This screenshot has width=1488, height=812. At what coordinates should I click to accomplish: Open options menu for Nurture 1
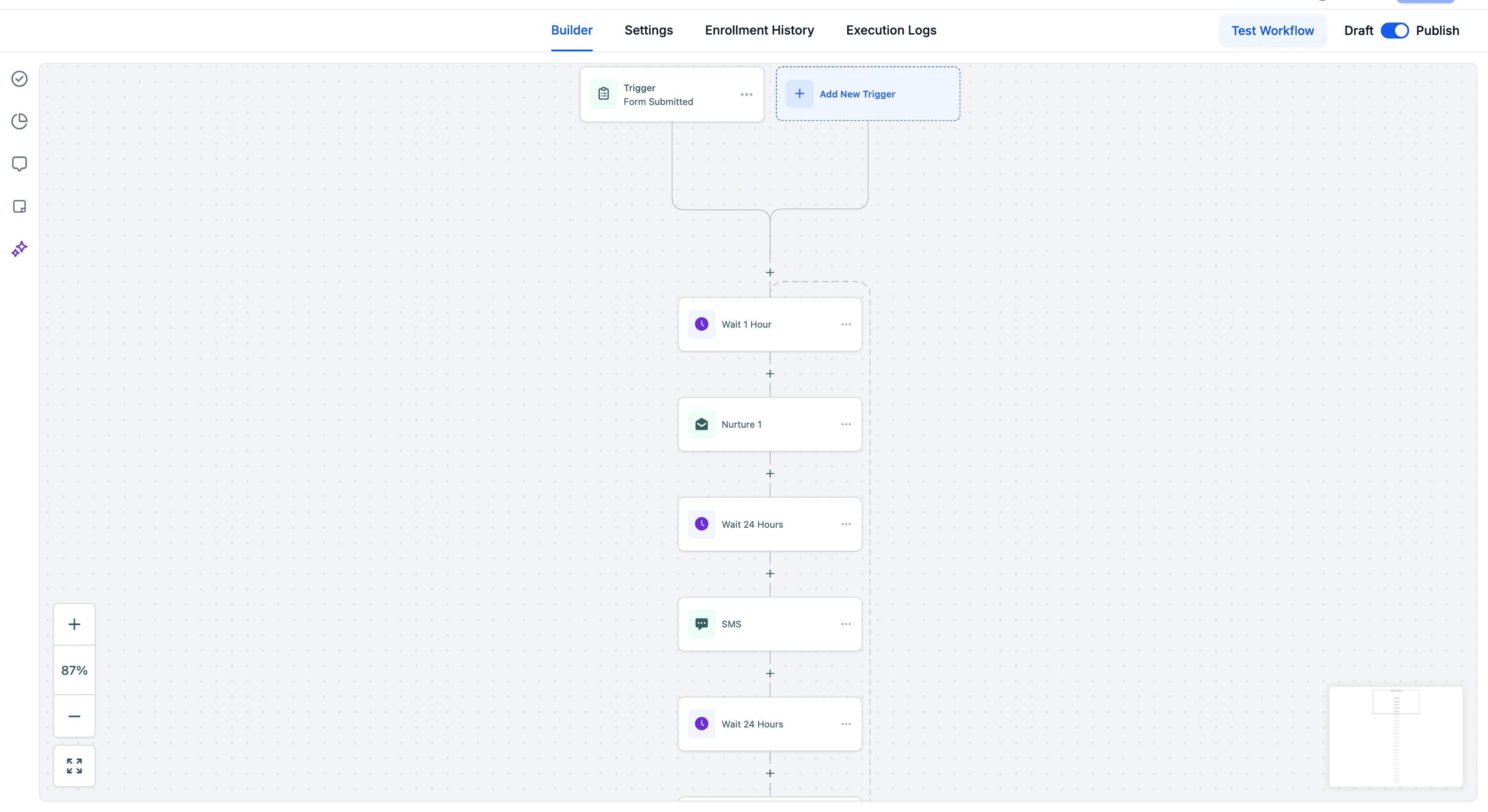click(x=846, y=424)
